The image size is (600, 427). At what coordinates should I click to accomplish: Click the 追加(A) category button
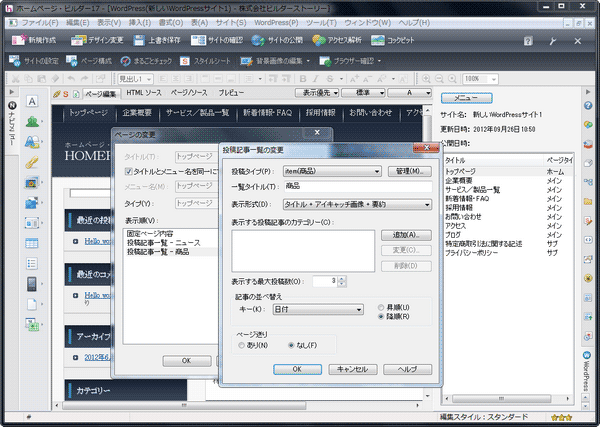(x=406, y=235)
